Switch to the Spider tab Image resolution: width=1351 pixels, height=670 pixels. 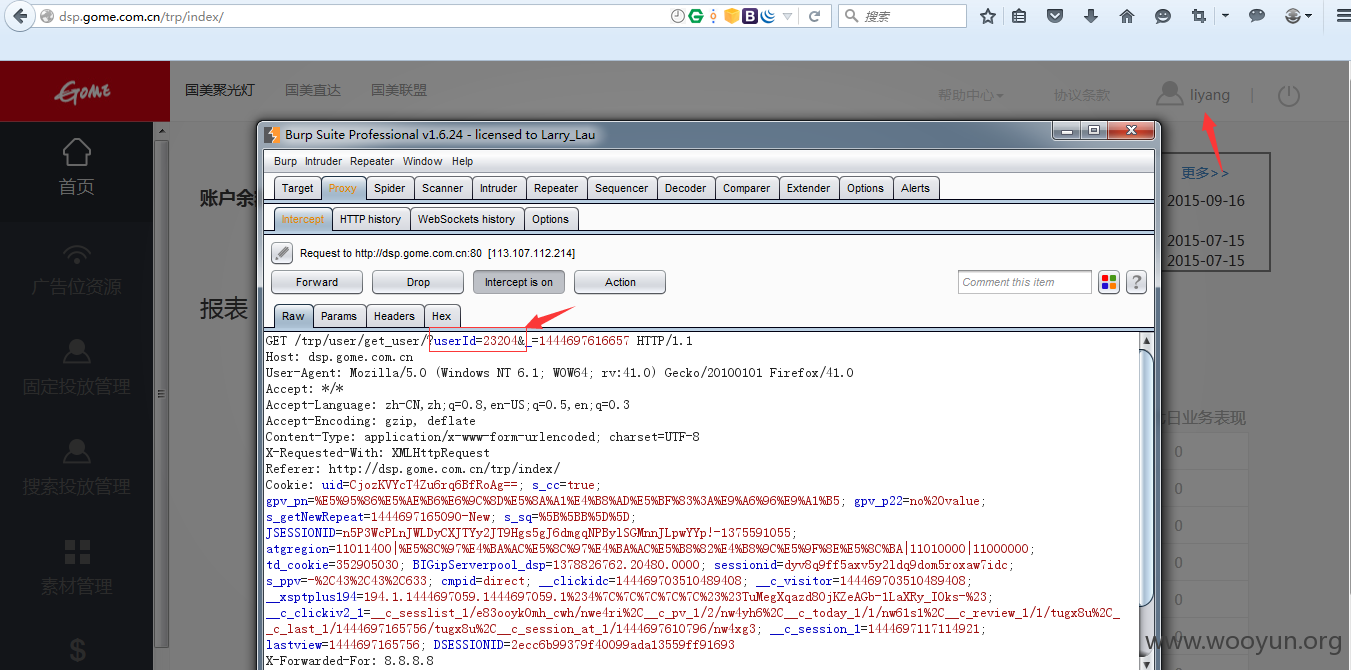[x=390, y=188]
